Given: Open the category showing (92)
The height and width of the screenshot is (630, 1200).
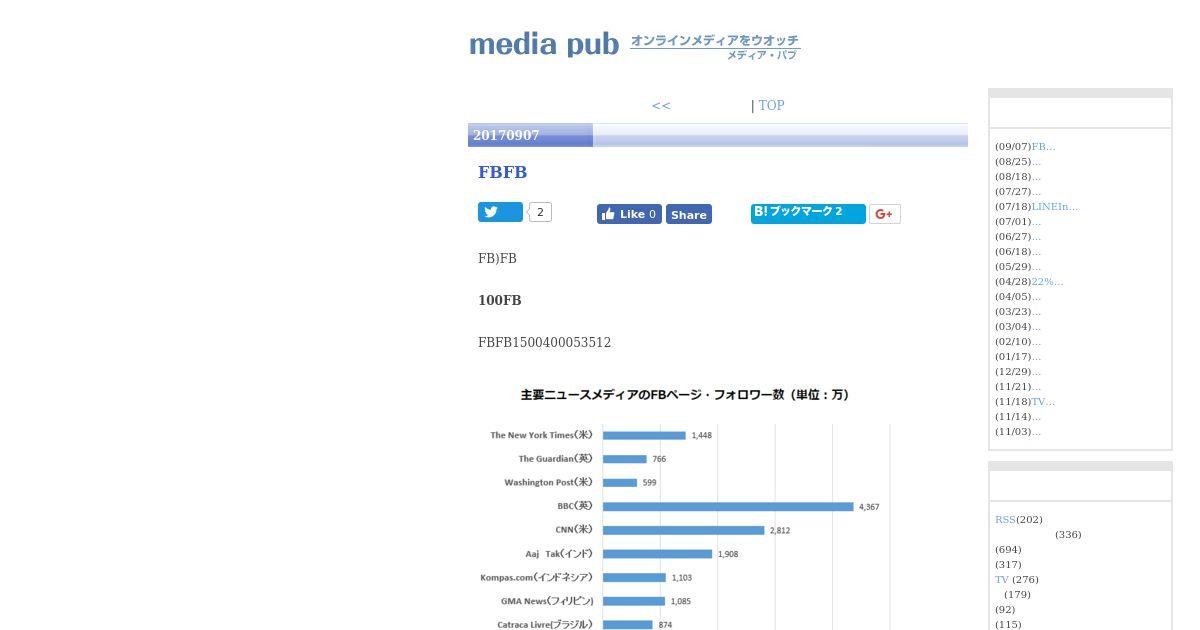Looking at the screenshot, I should pos(1005,609).
